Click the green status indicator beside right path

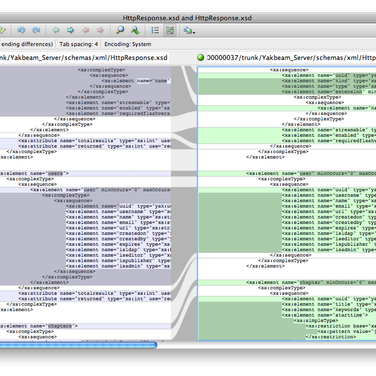click(x=201, y=57)
